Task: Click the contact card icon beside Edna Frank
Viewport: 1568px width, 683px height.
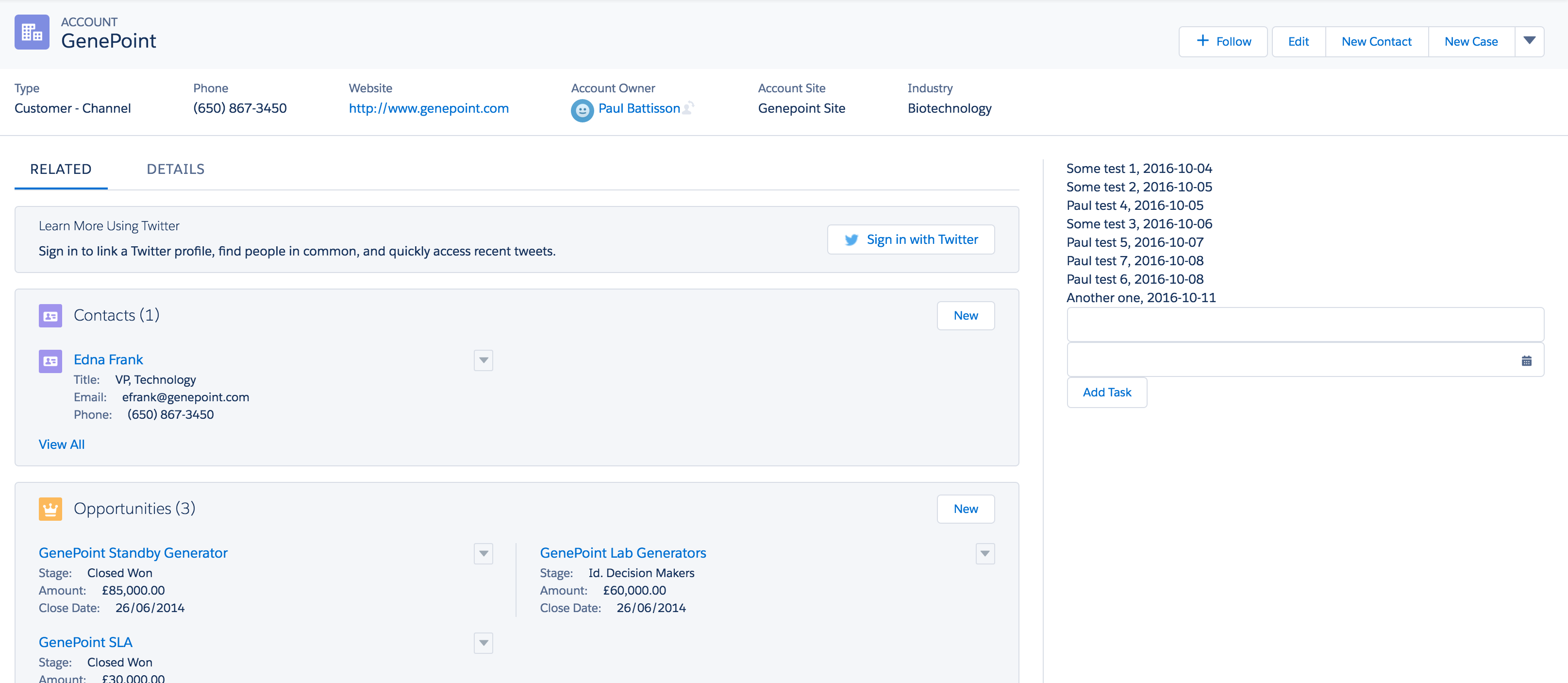Action: tap(50, 361)
